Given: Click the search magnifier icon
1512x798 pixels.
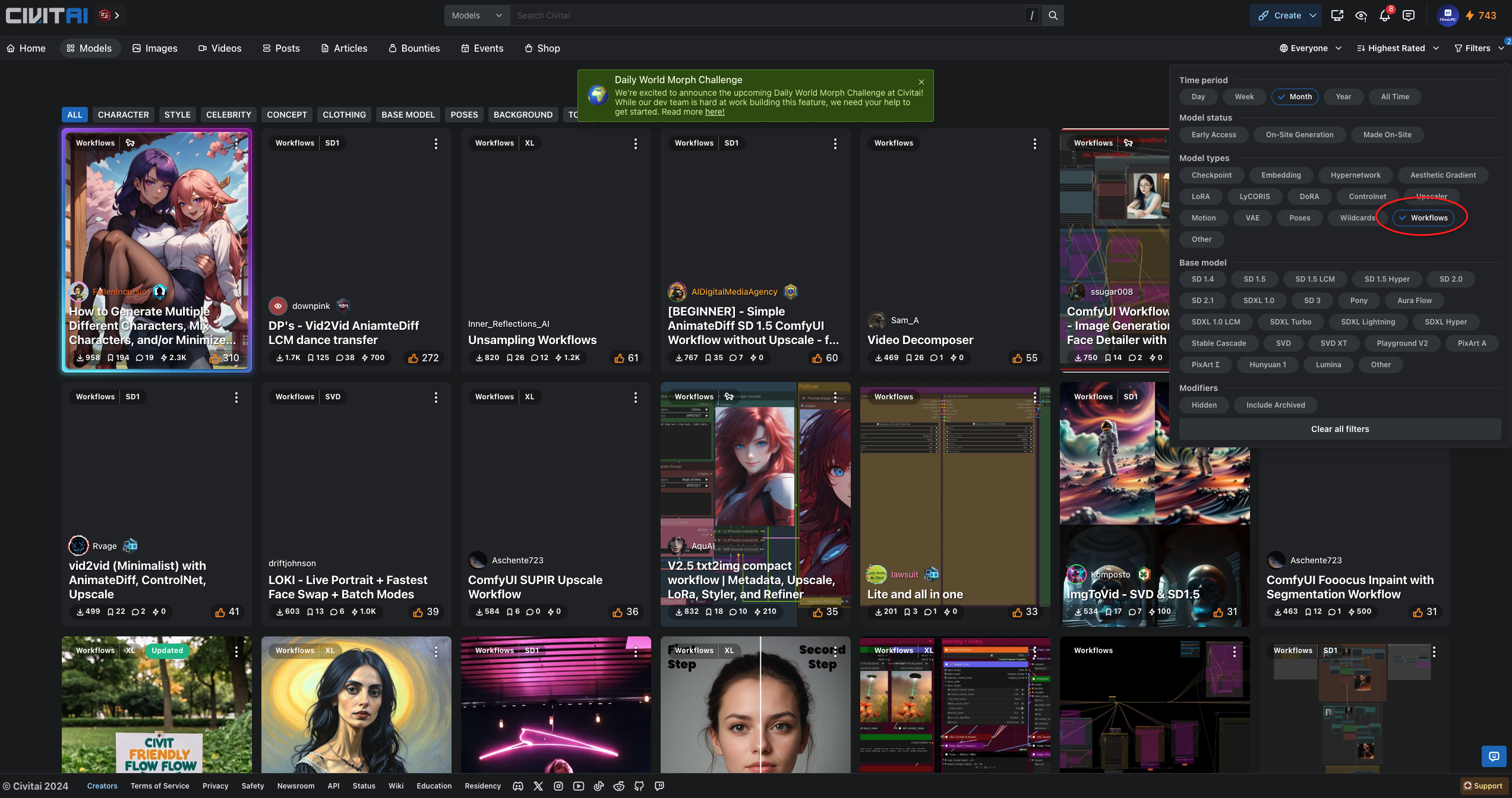Looking at the screenshot, I should [1053, 15].
